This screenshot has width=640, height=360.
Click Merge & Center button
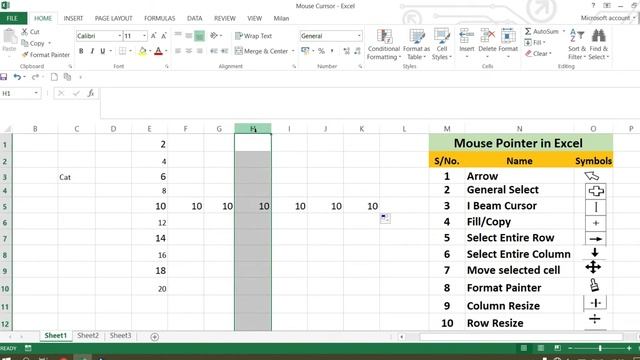(261, 51)
